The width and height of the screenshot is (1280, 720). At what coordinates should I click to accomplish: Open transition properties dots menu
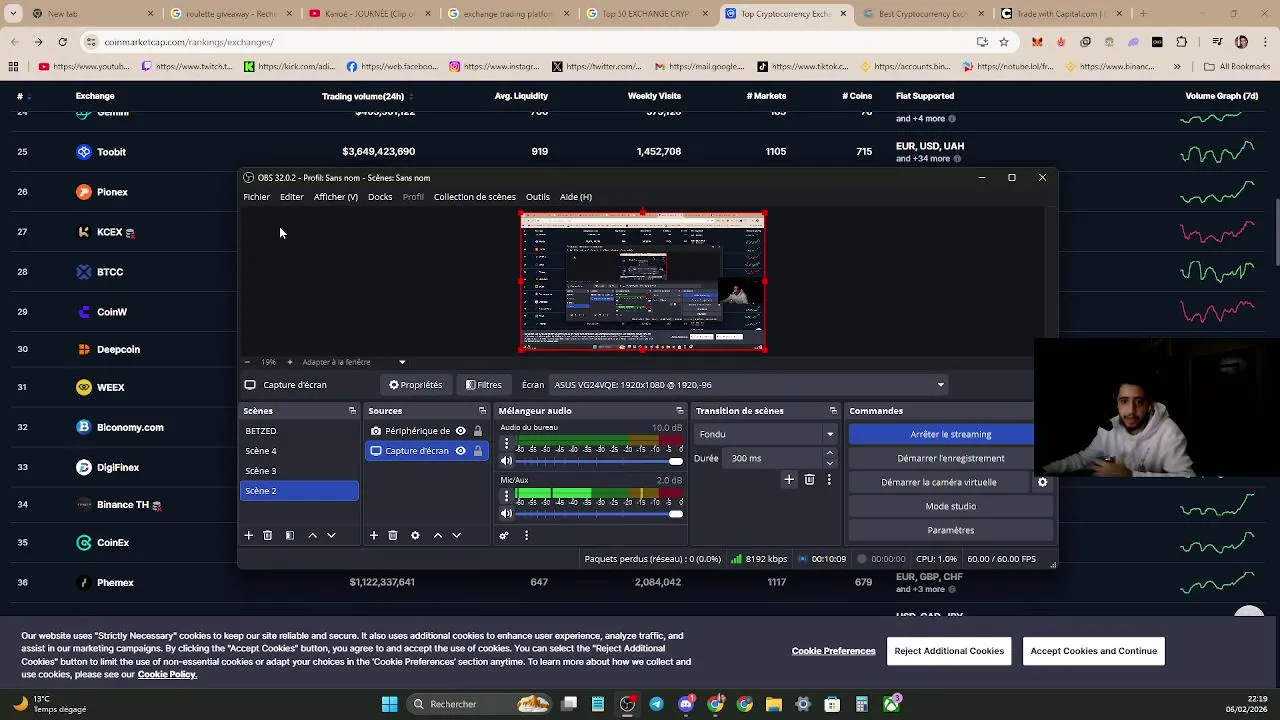point(829,480)
